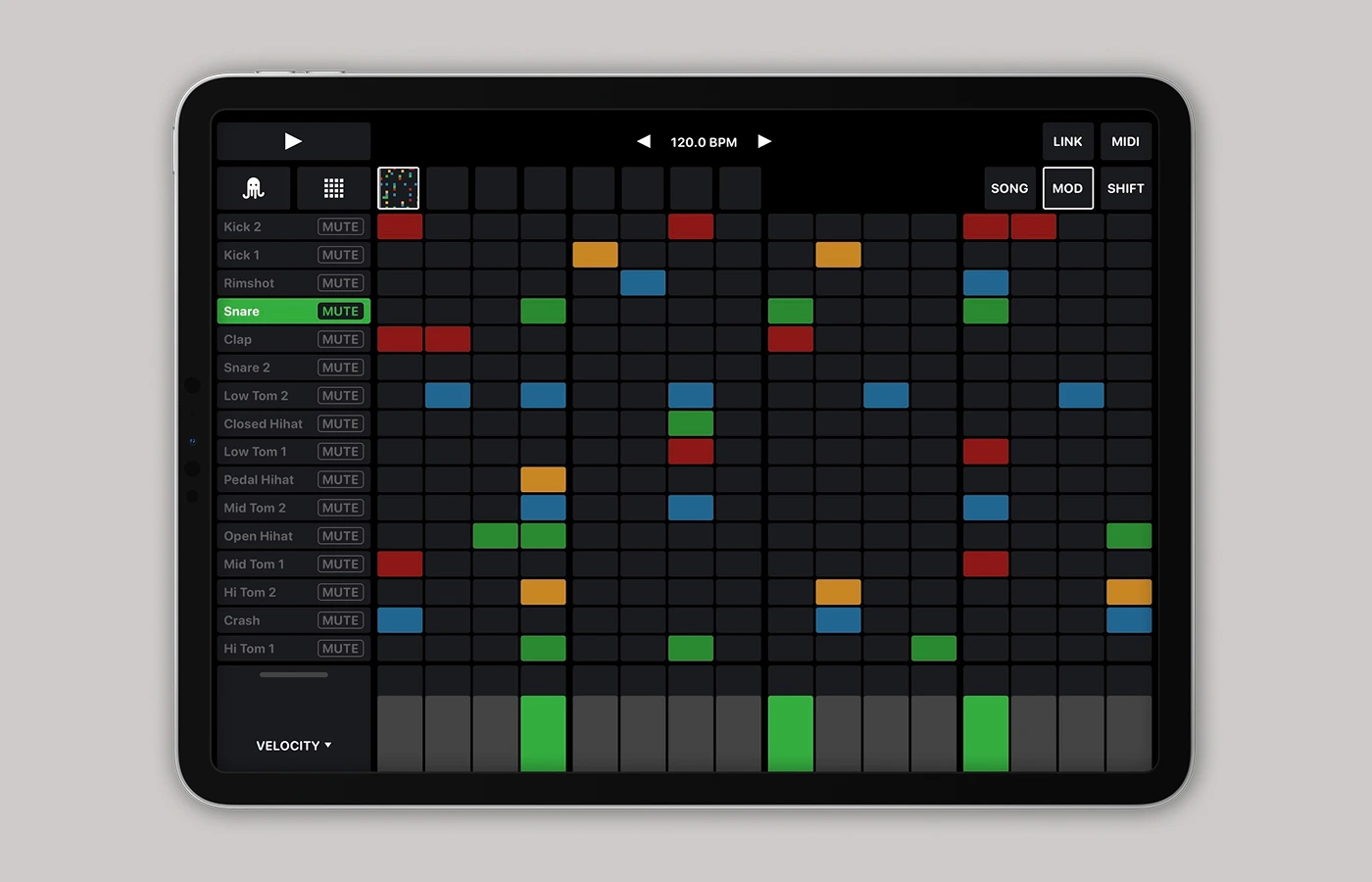The image size is (1372, 882).
Task: Mute the Kick 2 track
Action: point(340,226)
